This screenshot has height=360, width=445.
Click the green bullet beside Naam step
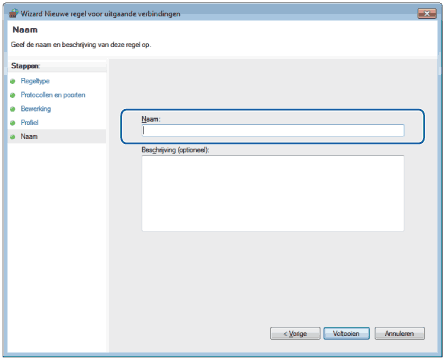[x=13, y=137]
